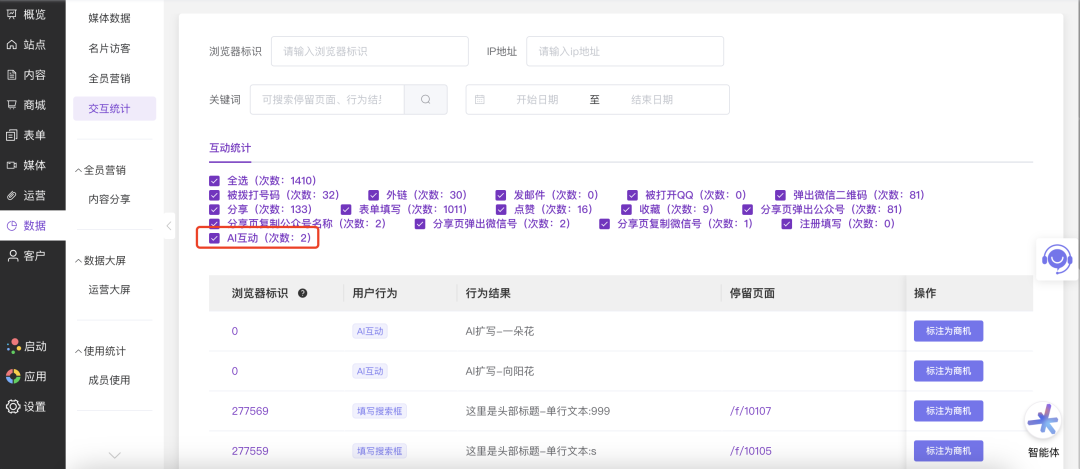Select the 互动统计 tab
The height and width of the screenshot is (469, 1080).
(230, 148)
